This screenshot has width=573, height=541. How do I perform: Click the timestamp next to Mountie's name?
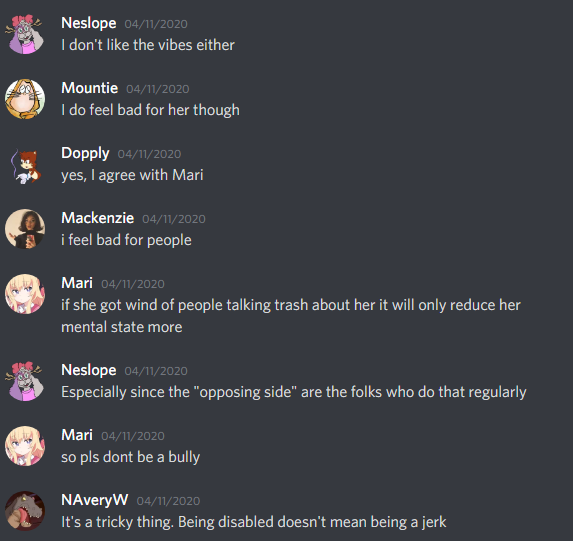pos(158,89)
